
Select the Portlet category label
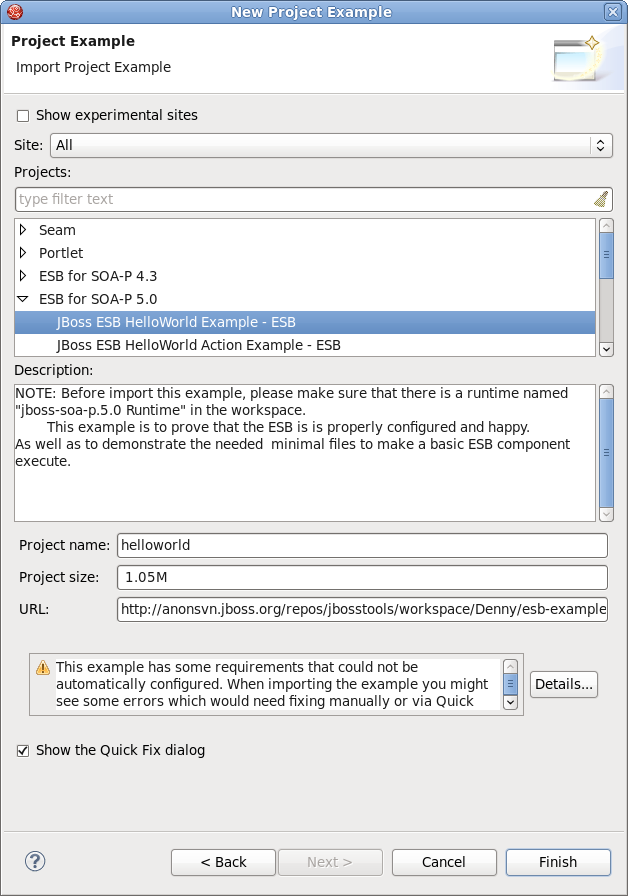pos(61,253)
